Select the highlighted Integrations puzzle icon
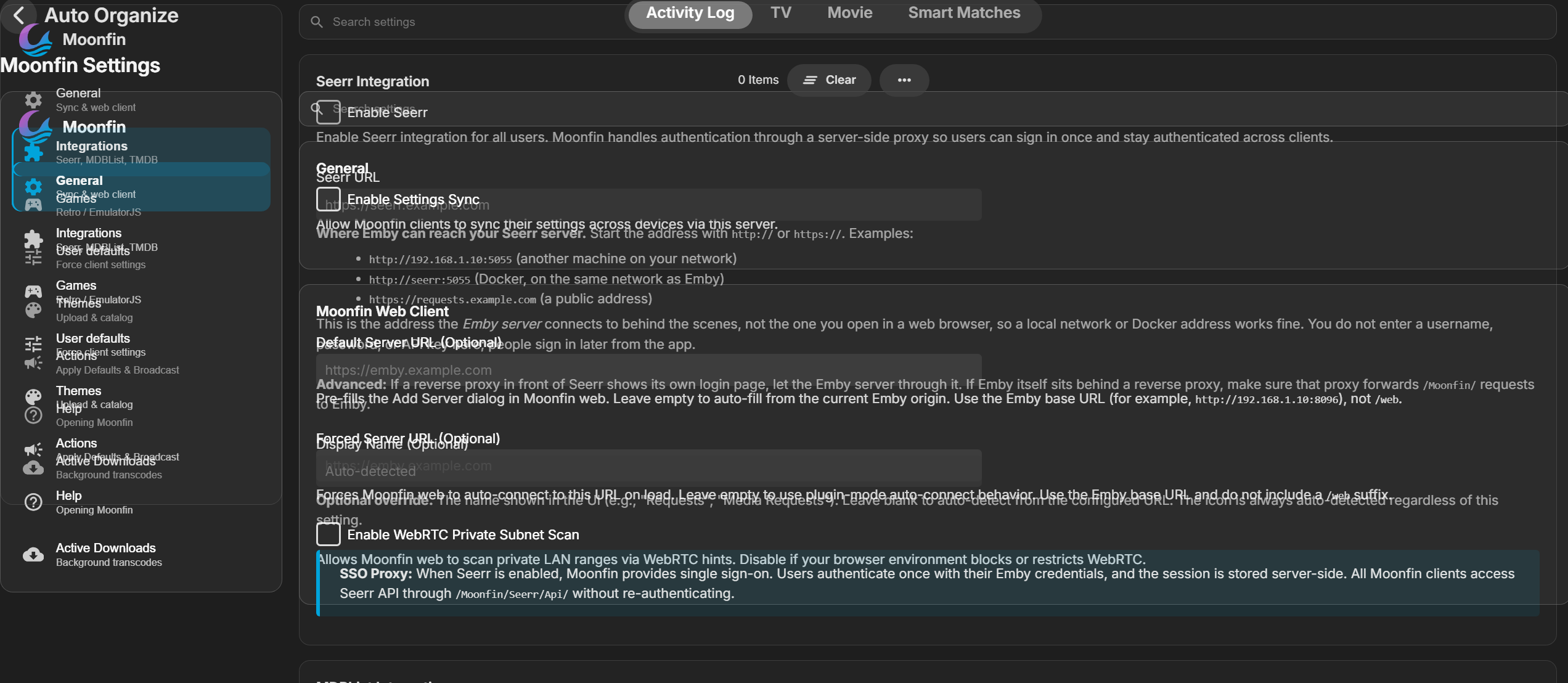 pos(33,152)
